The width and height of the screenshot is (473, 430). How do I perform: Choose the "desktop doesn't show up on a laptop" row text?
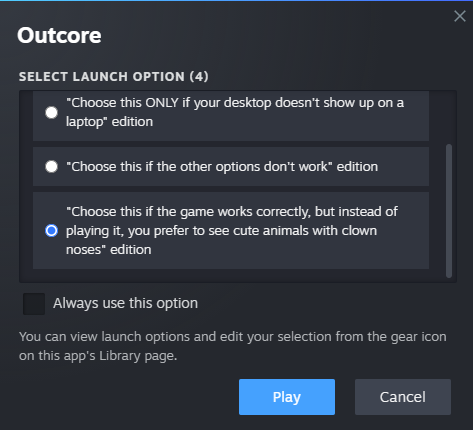click(x=235, y=112)
